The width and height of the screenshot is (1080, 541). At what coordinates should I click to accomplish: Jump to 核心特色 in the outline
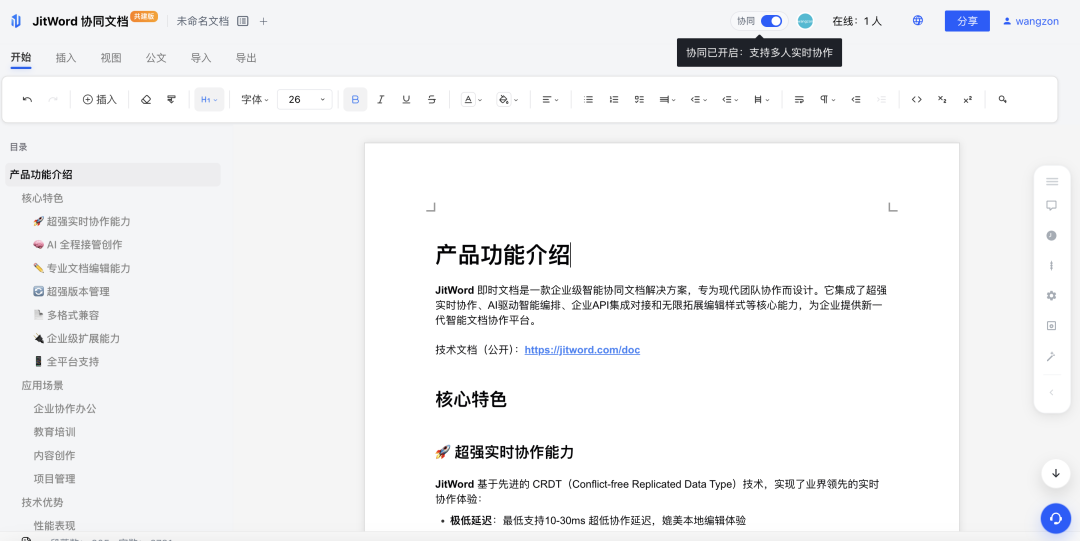[x=42, y=198]
